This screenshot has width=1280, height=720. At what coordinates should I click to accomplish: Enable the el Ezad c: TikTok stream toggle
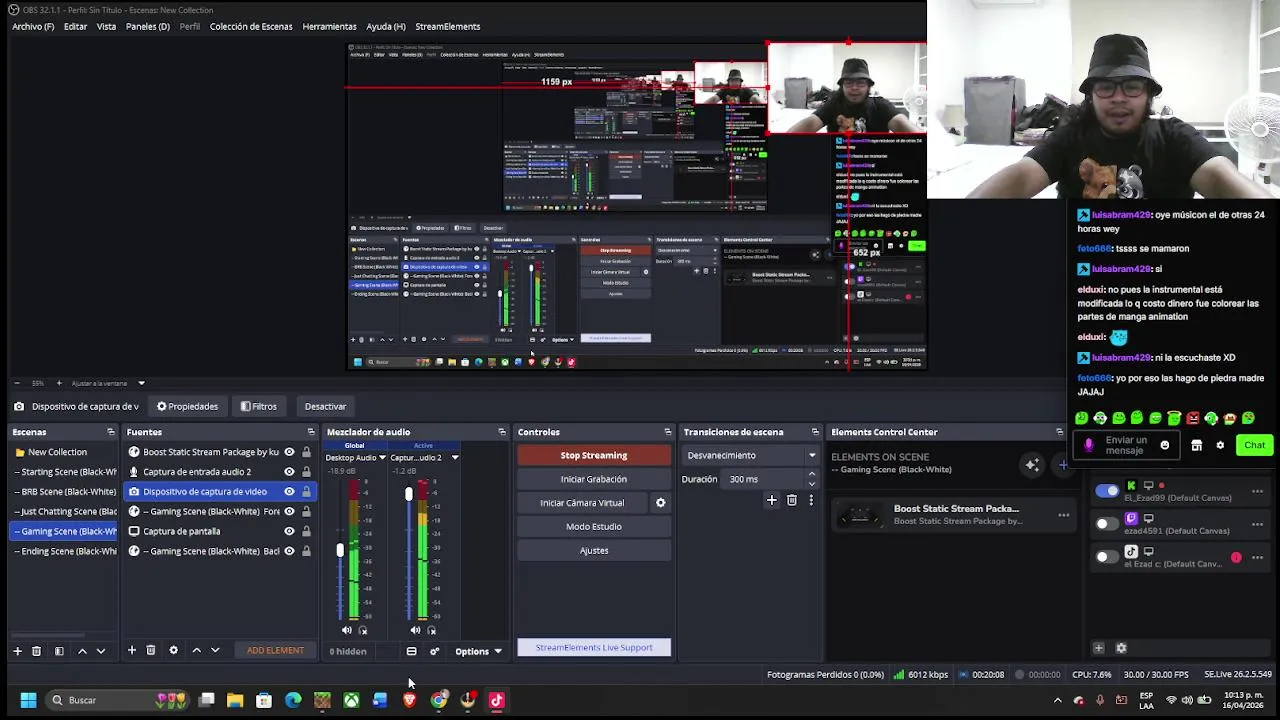(1107, 557)
